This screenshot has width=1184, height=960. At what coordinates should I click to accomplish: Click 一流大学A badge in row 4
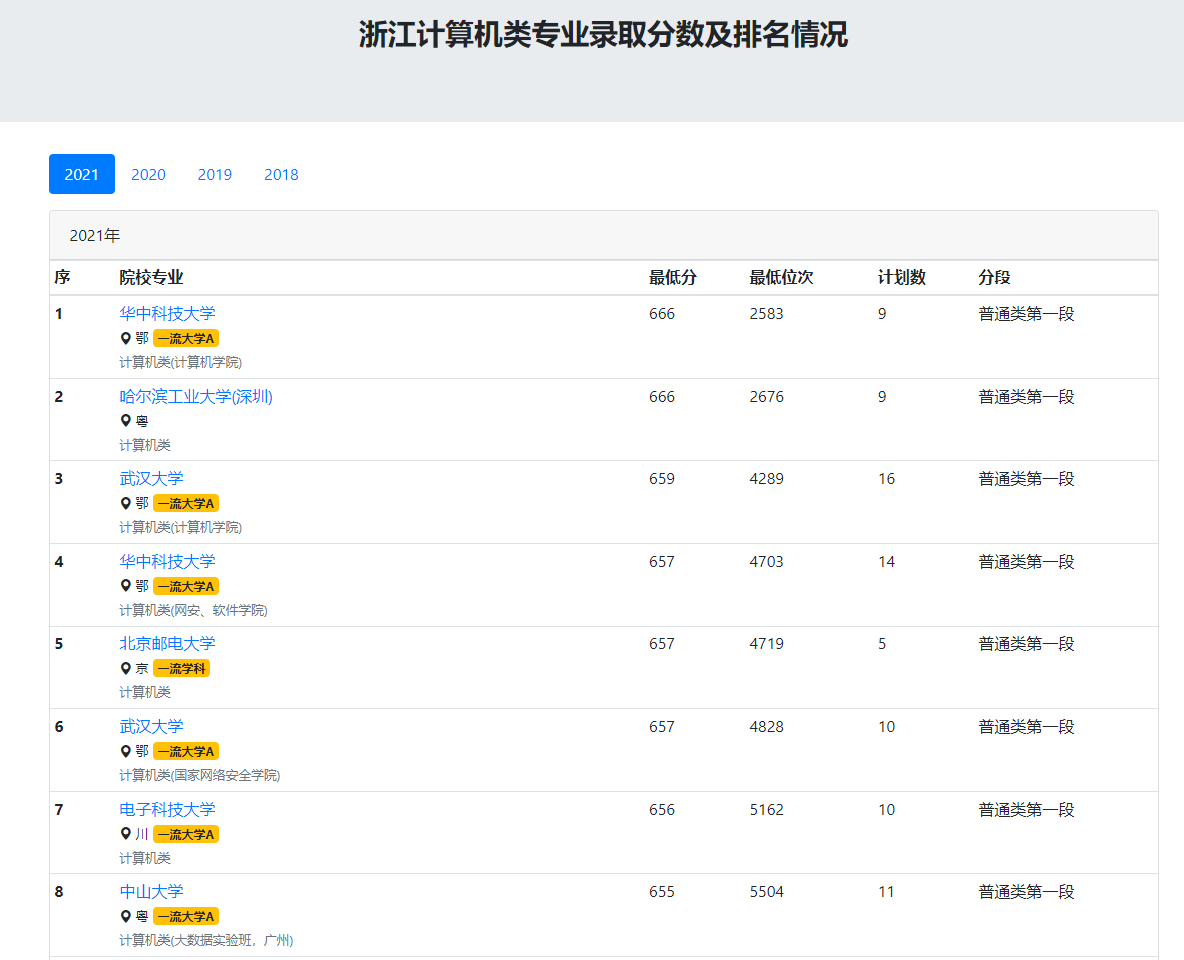186,586
